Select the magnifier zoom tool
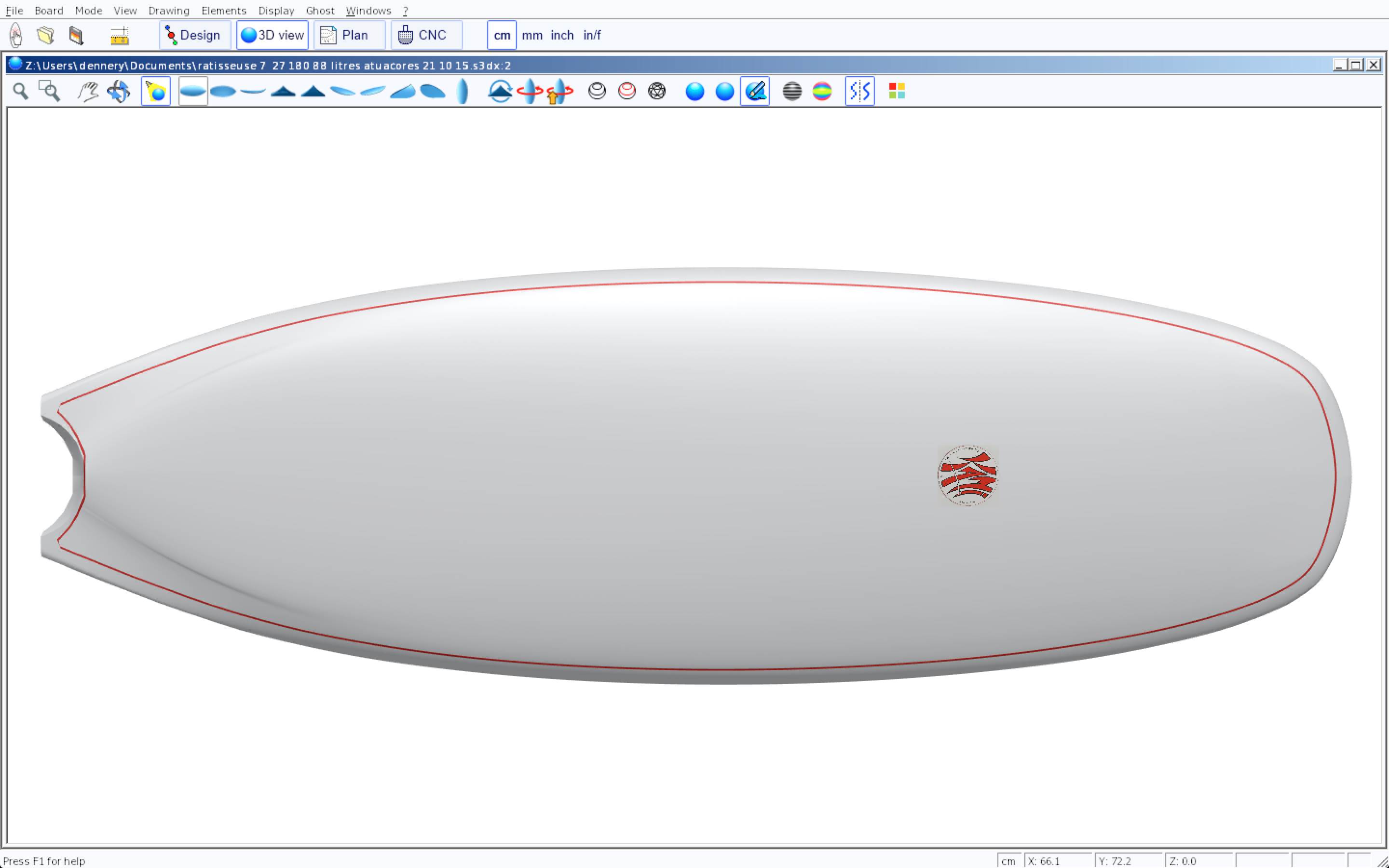The width and height of the screenshot is (1389, 868). [x=21, y=91]
